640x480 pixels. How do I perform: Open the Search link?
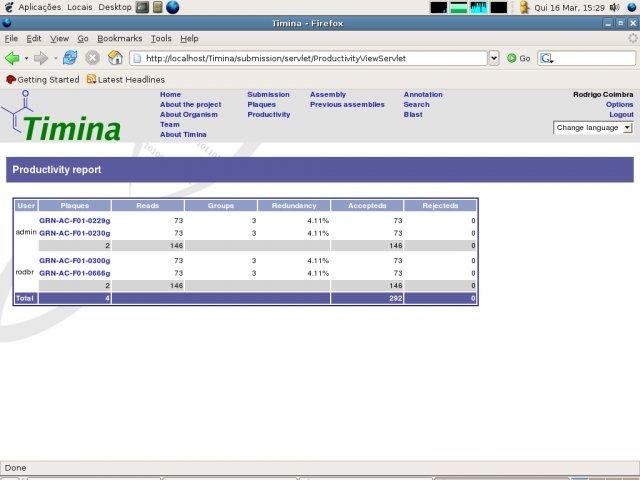(416, 104)
